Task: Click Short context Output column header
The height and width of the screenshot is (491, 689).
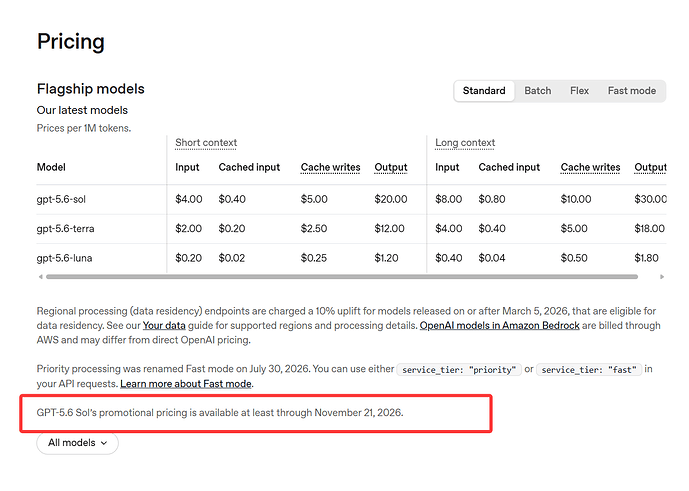Action: [x=391, y=167]
